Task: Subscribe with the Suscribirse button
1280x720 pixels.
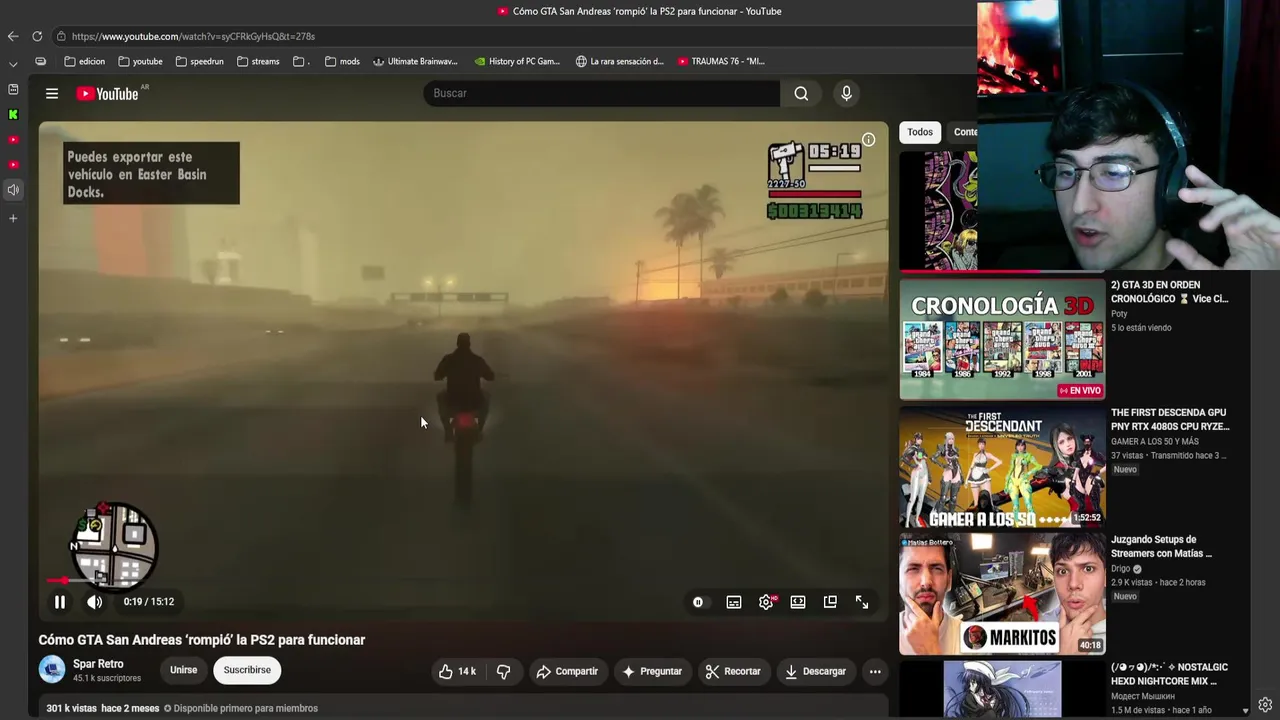Action: click(x=247, y=670)
